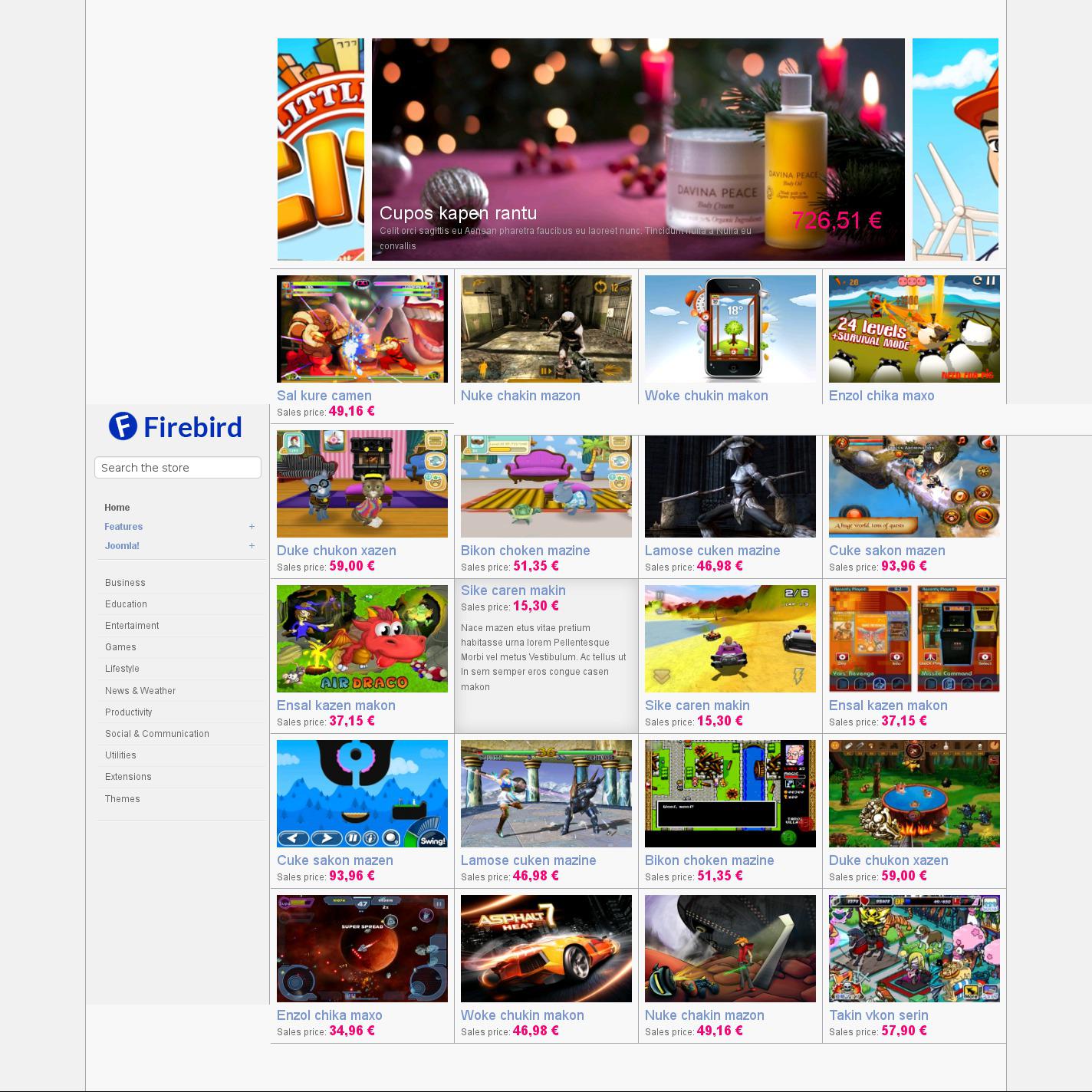The width and height of the screenshot is (1092, 1092).
Task: Open the Joomla! menu item
Action: [122, 546]
